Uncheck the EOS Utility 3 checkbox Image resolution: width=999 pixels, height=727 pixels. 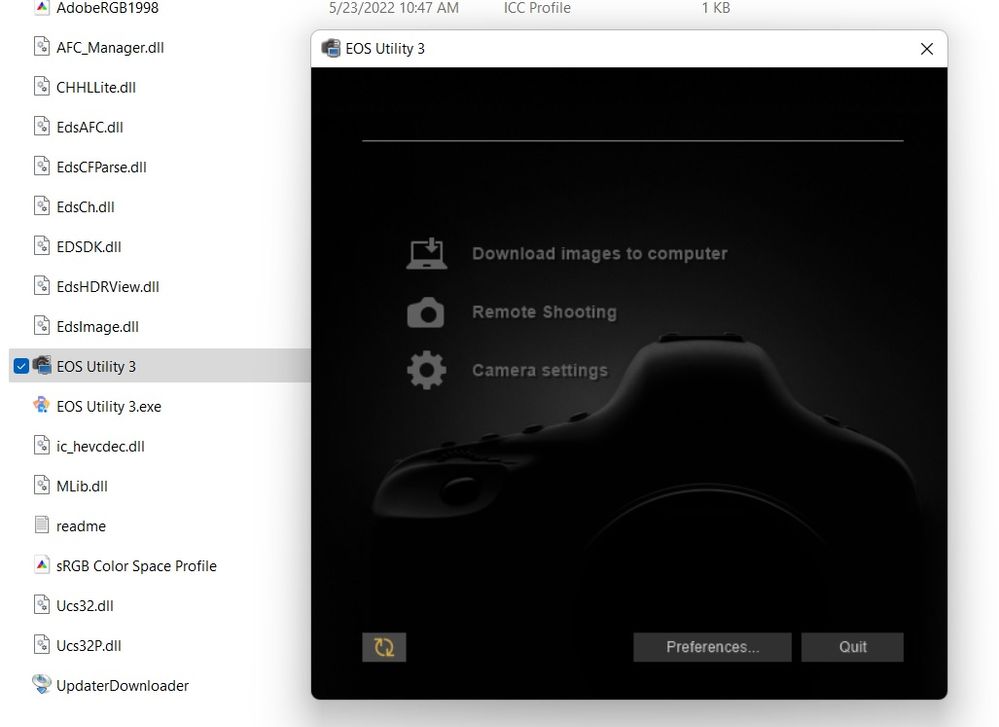[21, 366]
